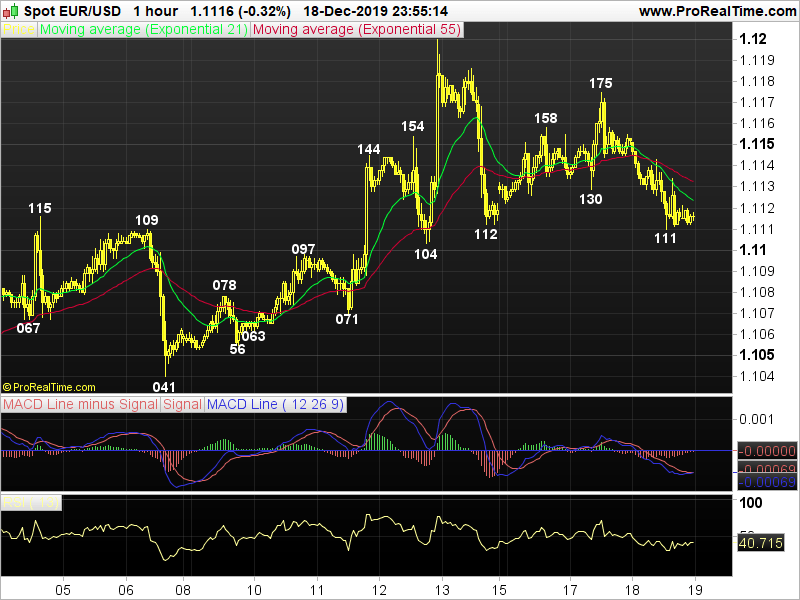Viewport: 800px width, 600px height.
Task: Click the 154 high annotation
Action: click(412, 126)
